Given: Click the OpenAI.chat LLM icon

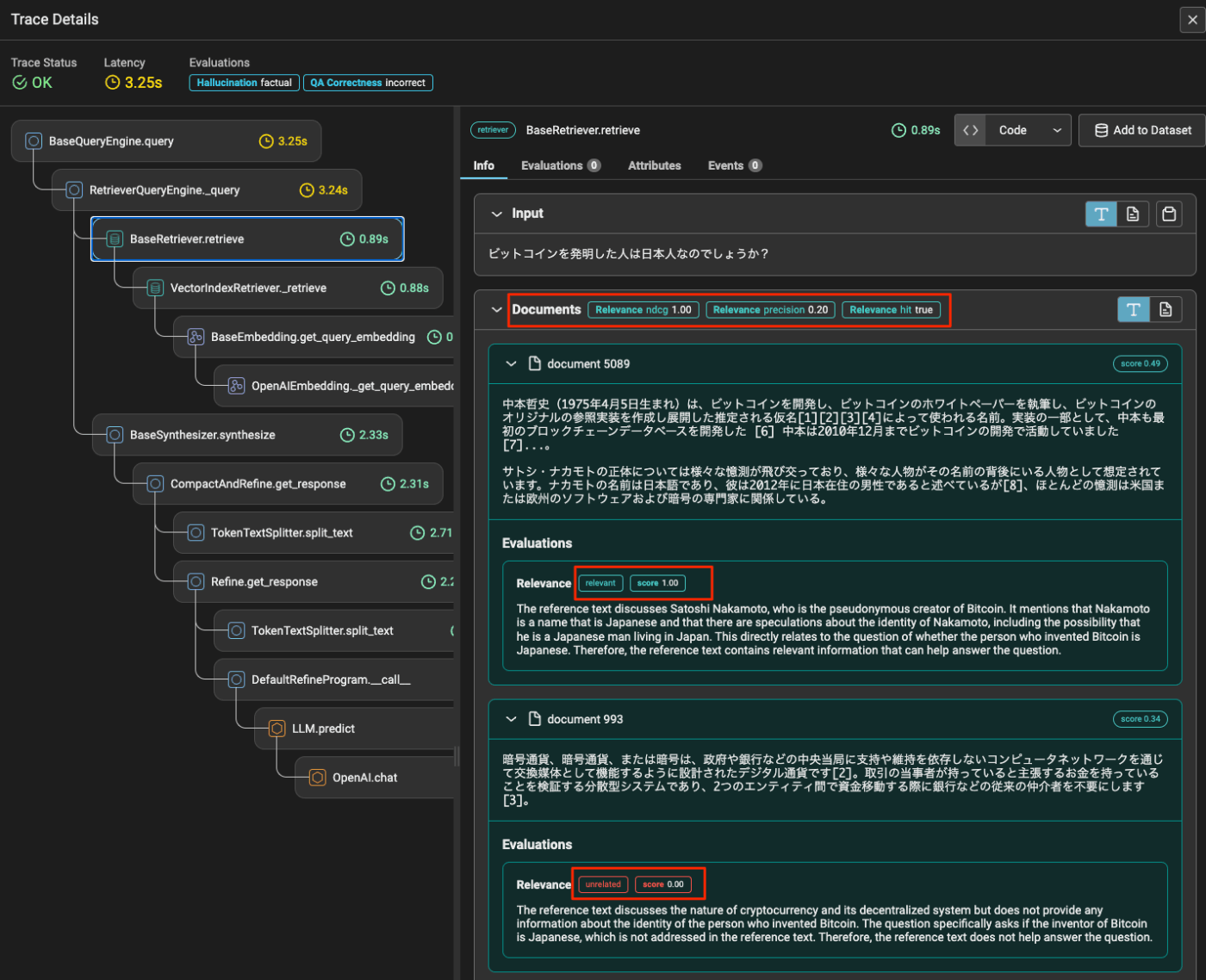Looking at the screenshot, I should [x=317, y=778].
